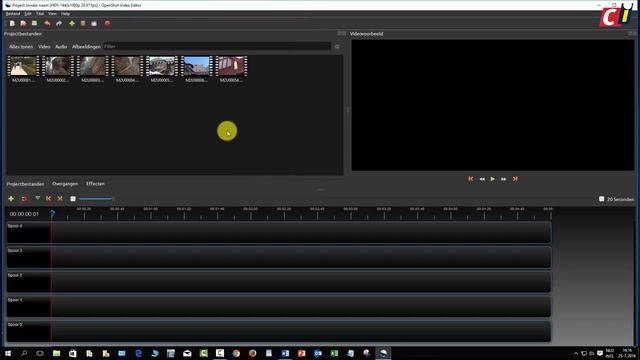Open the Bestand menu
Image resolution: width=640 pixels, height=360 pixels.
click(x=13, y=14)
